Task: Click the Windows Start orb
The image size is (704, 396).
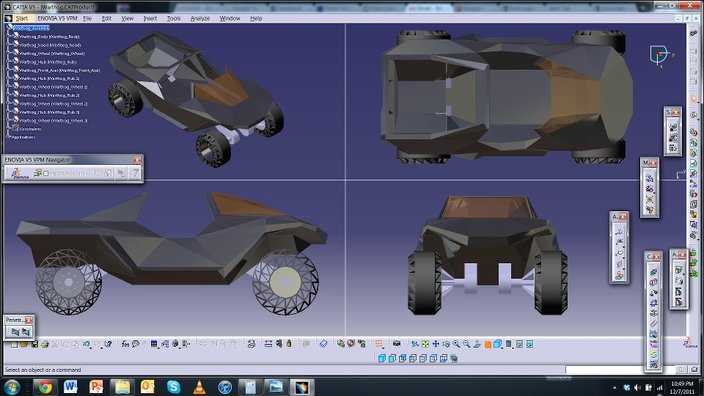Action: click(11, 387)
